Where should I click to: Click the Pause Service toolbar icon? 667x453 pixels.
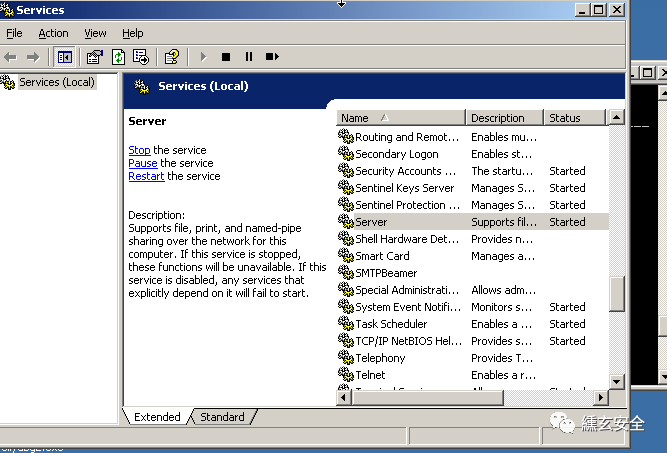click(249, 57)
